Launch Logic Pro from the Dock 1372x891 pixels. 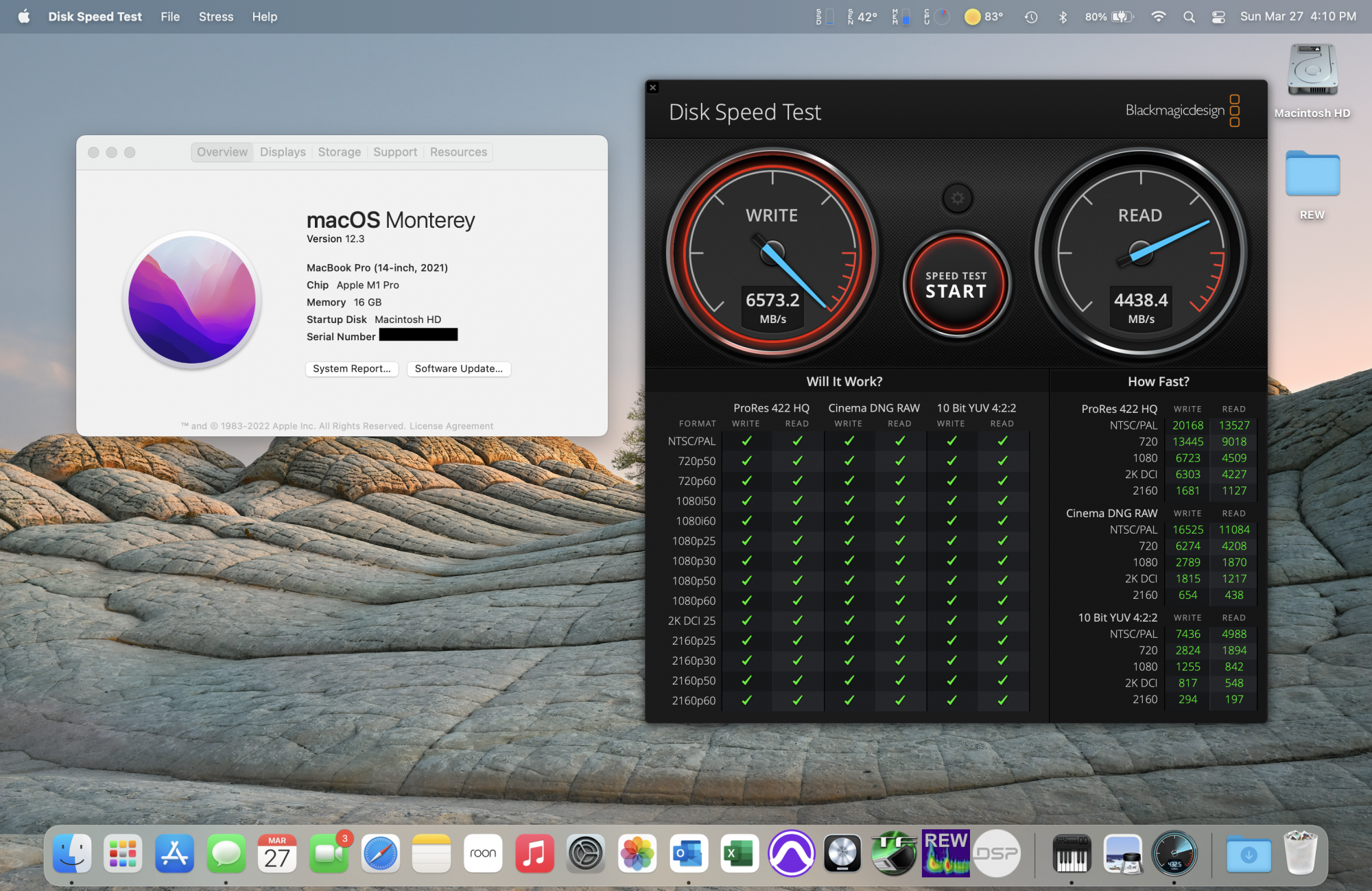pos(842,853)
